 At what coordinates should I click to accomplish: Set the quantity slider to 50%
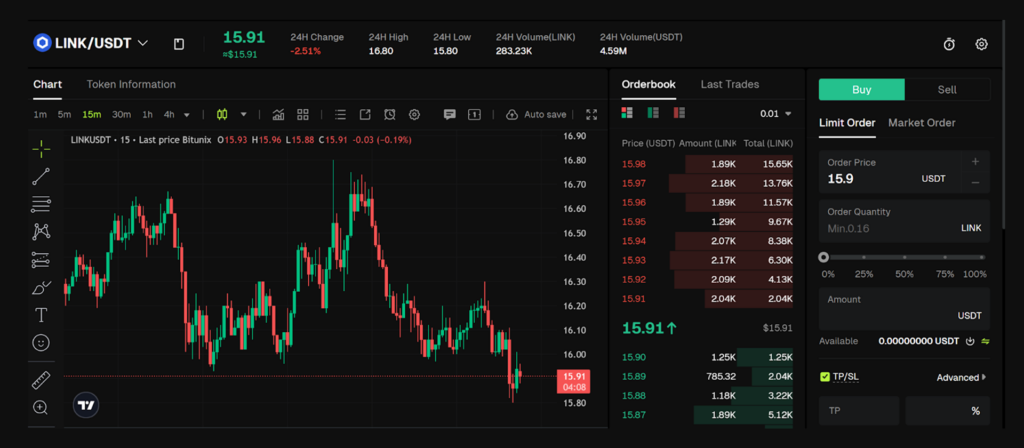pos(904,257)
